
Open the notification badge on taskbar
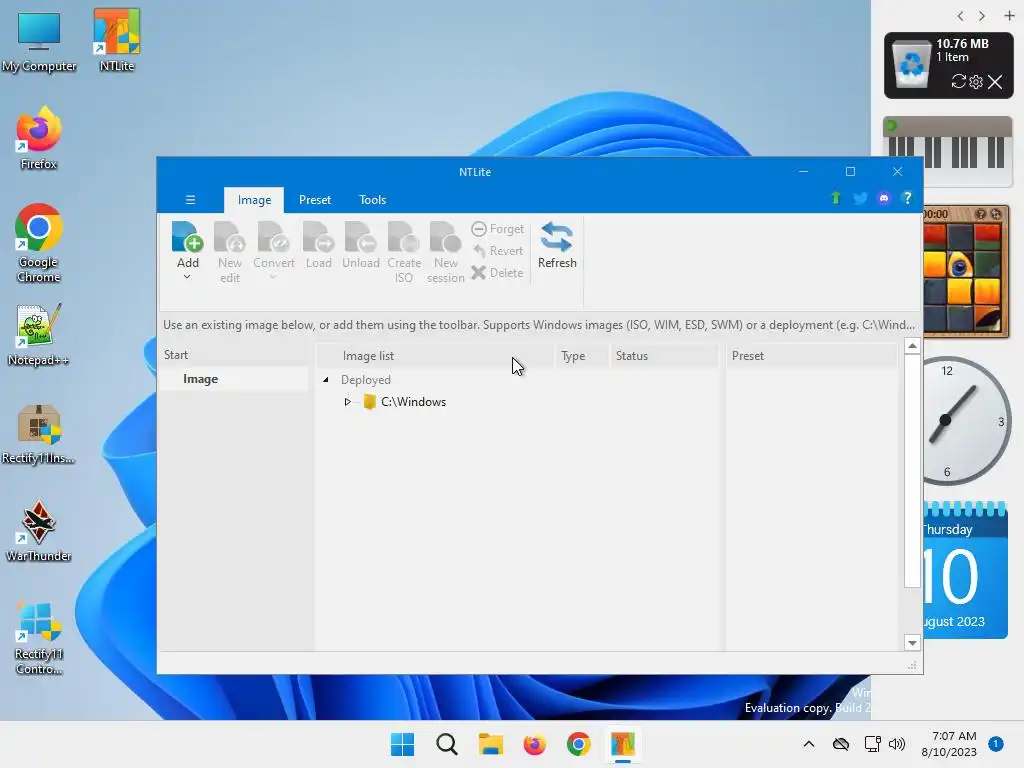996,744
